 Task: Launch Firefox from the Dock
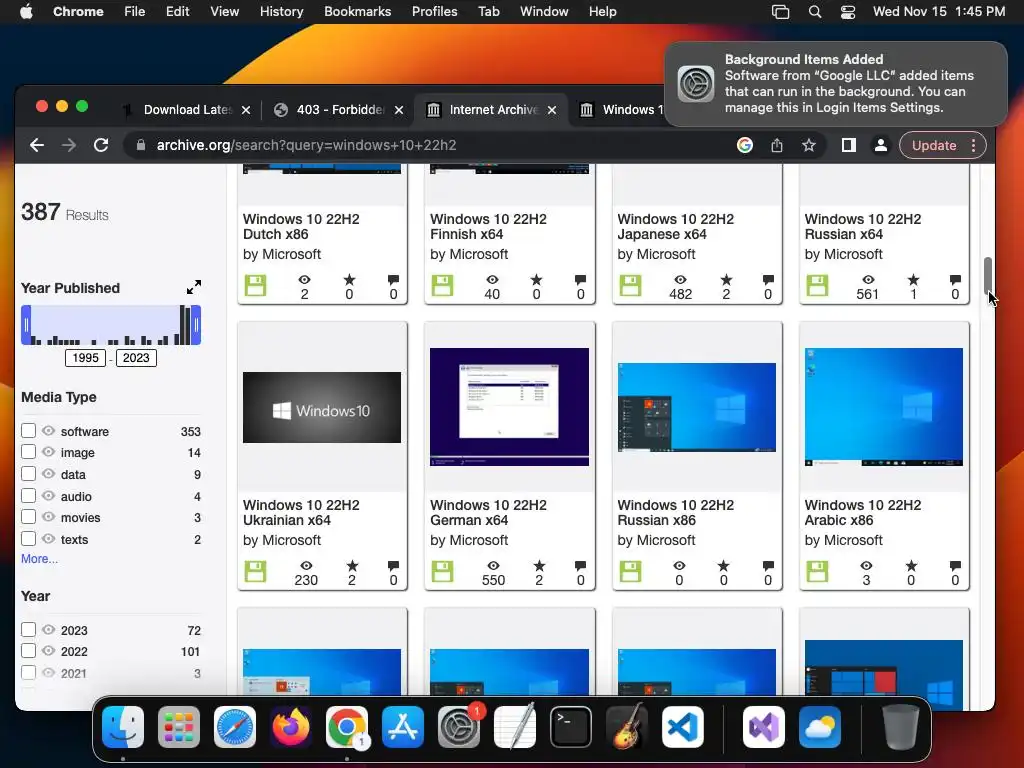[291, 727]
